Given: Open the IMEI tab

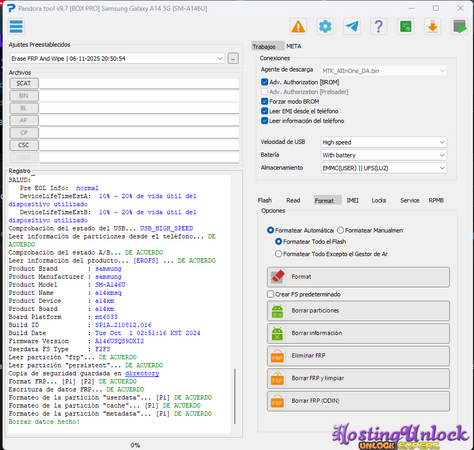Looking at the screenshot, I should [x=352, y=201].
